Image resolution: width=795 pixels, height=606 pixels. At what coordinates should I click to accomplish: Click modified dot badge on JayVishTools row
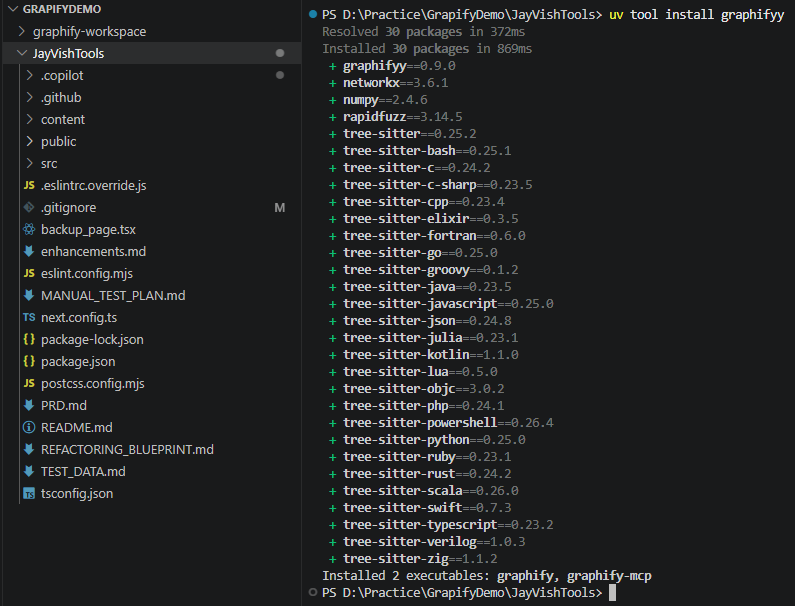(x=279, y=53)
